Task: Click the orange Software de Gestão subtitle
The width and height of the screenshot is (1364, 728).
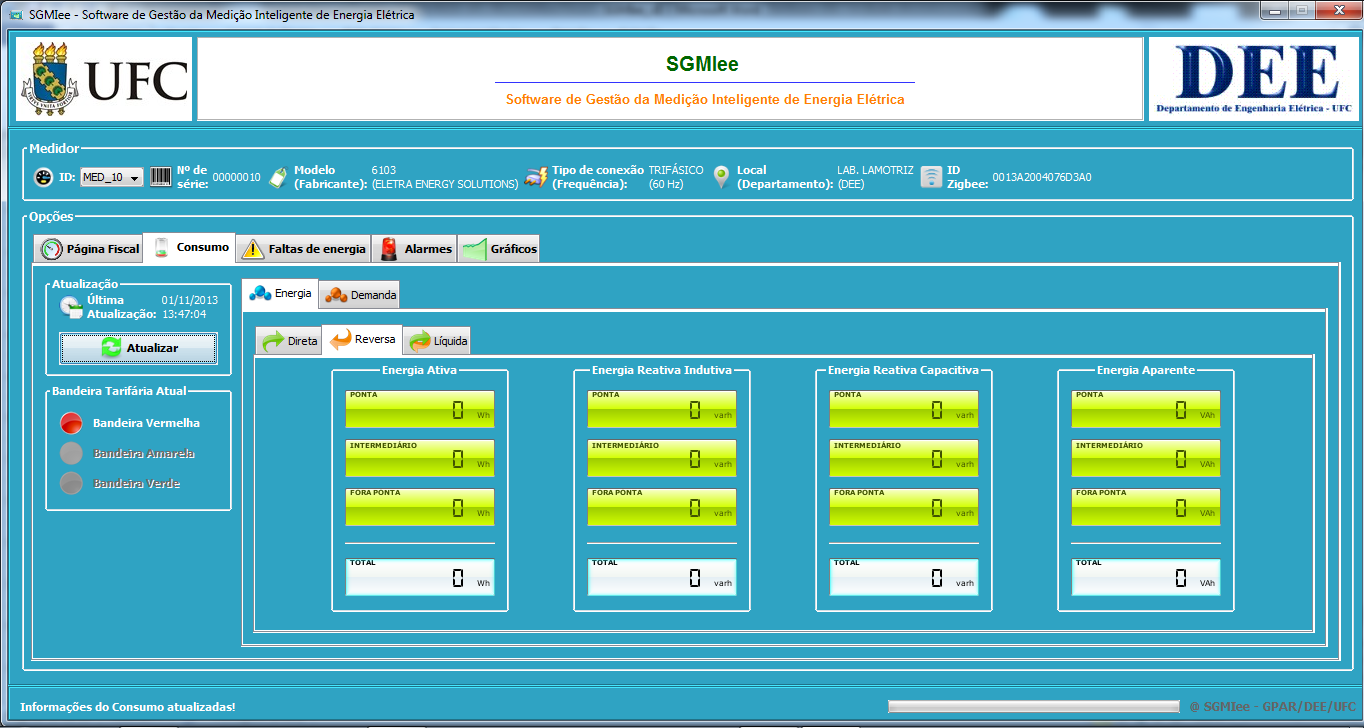Action: tap(705, 99)
